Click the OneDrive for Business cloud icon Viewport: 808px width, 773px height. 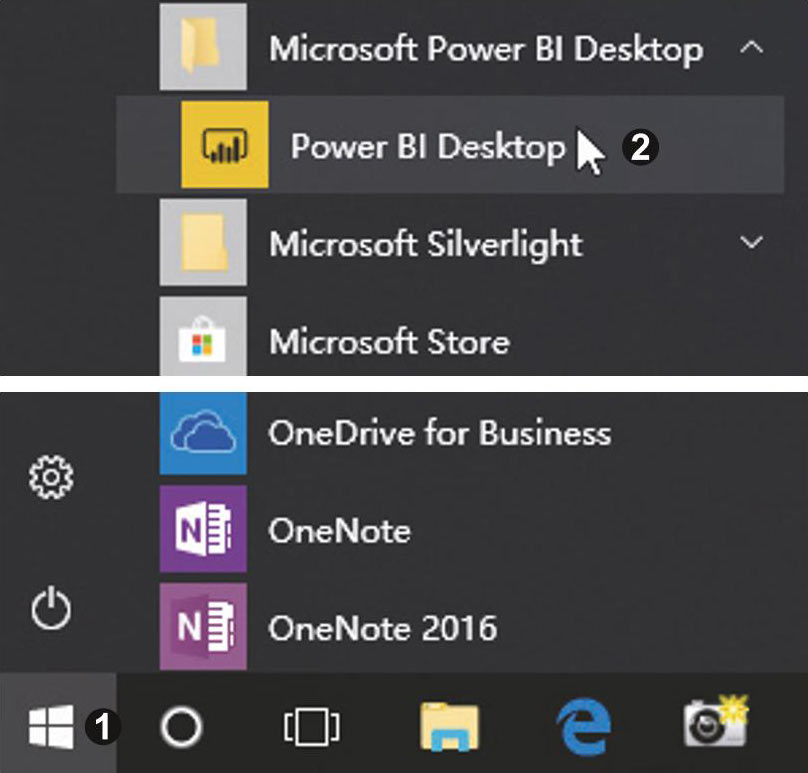[x=203, y=433]
